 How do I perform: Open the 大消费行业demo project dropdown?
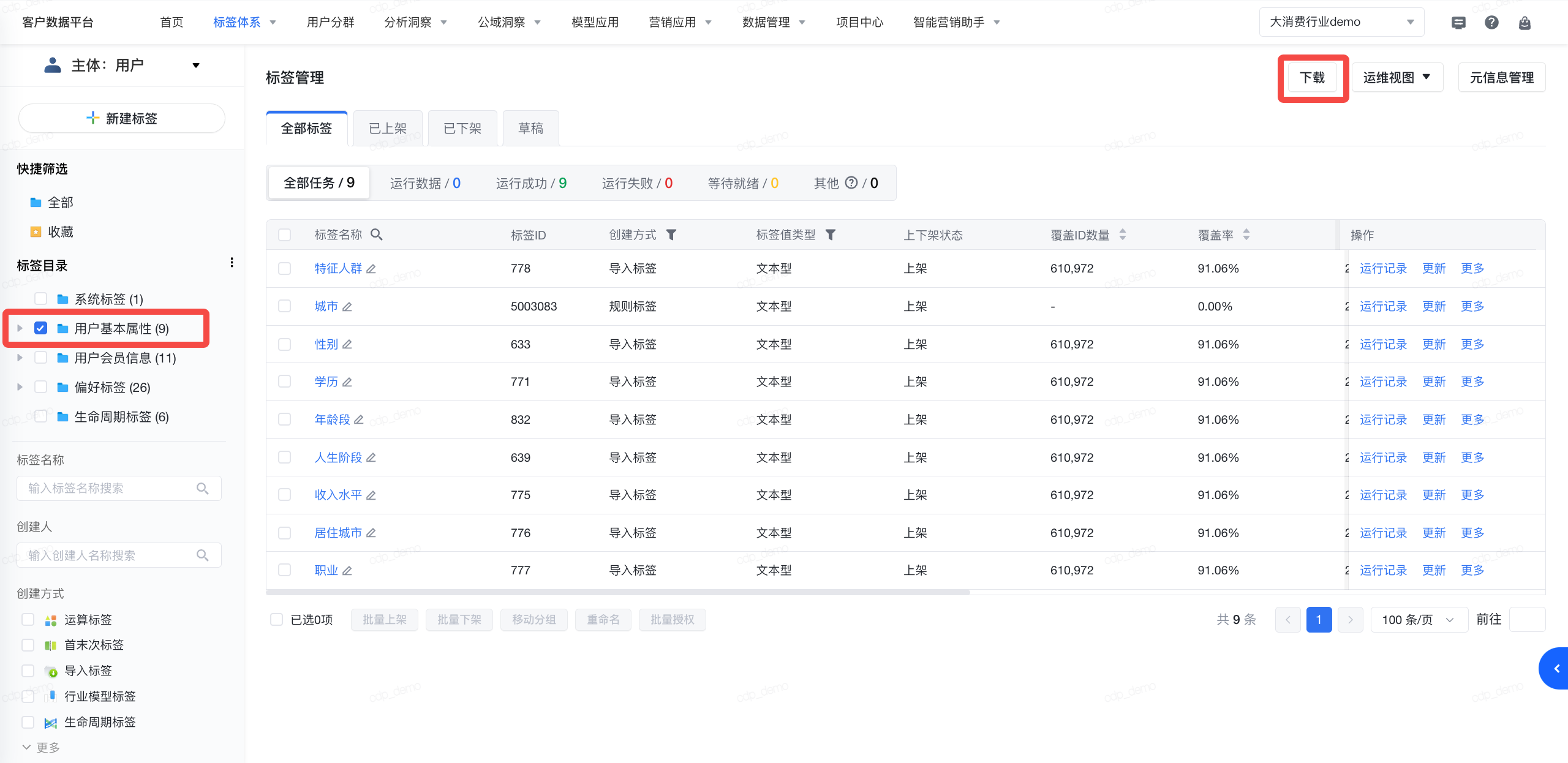pyautogui.click(x=1341, y=22)
